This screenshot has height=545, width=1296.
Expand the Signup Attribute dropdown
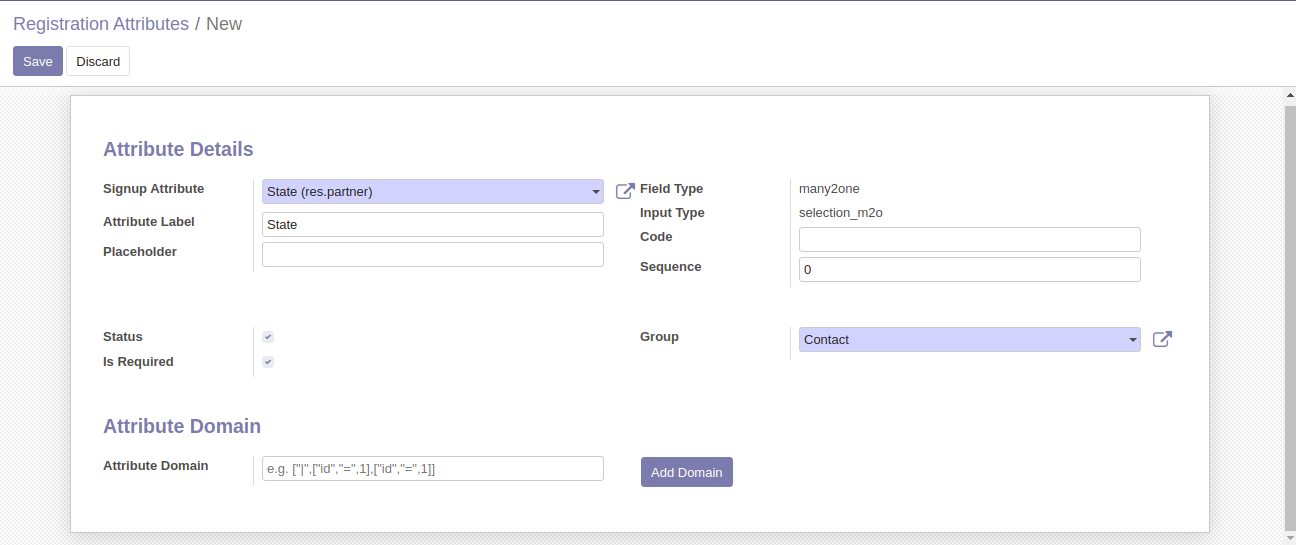595,191
